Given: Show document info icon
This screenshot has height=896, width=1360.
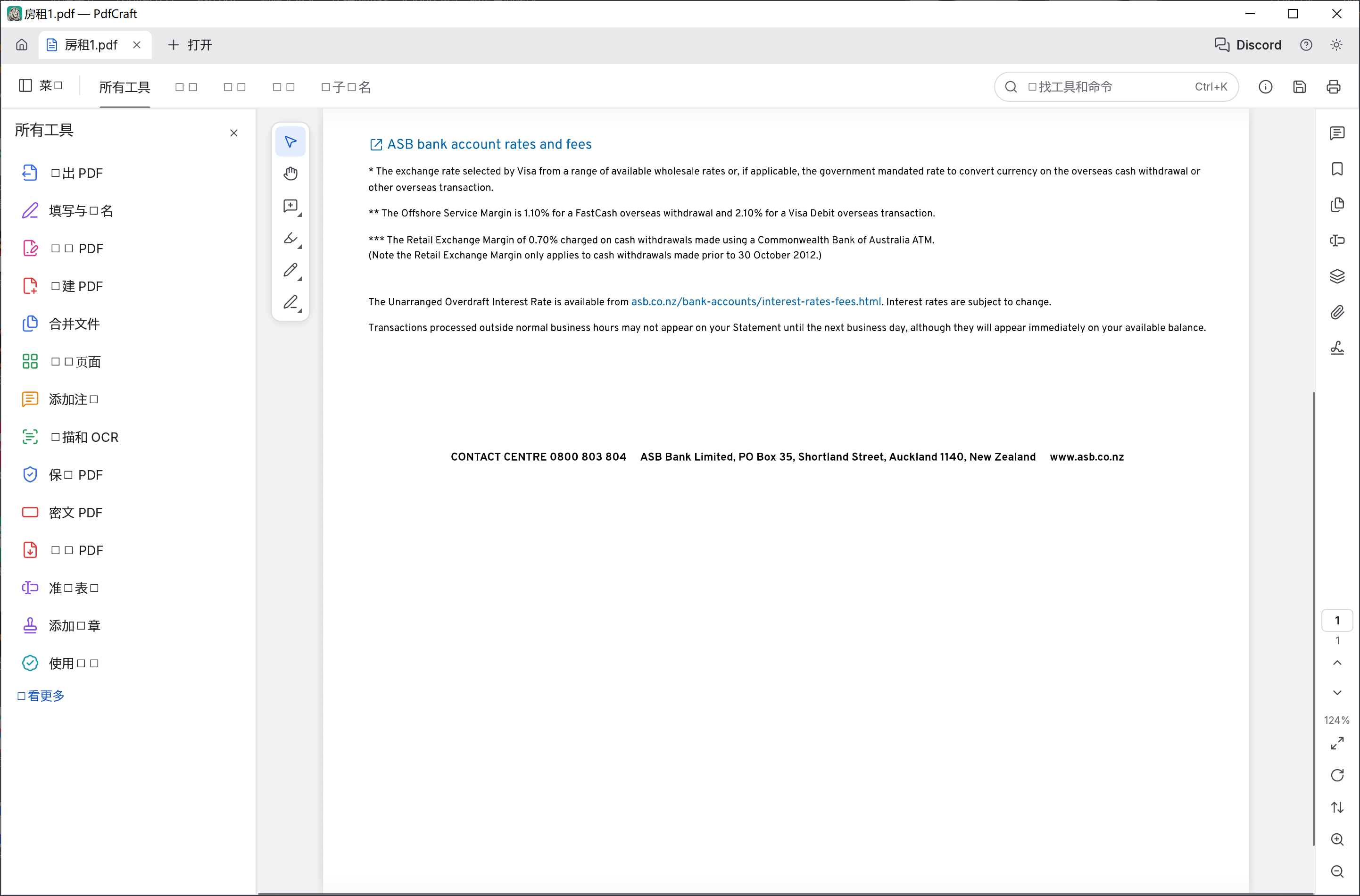Looking at the screenshot, I should click(x=1265, y=87).
